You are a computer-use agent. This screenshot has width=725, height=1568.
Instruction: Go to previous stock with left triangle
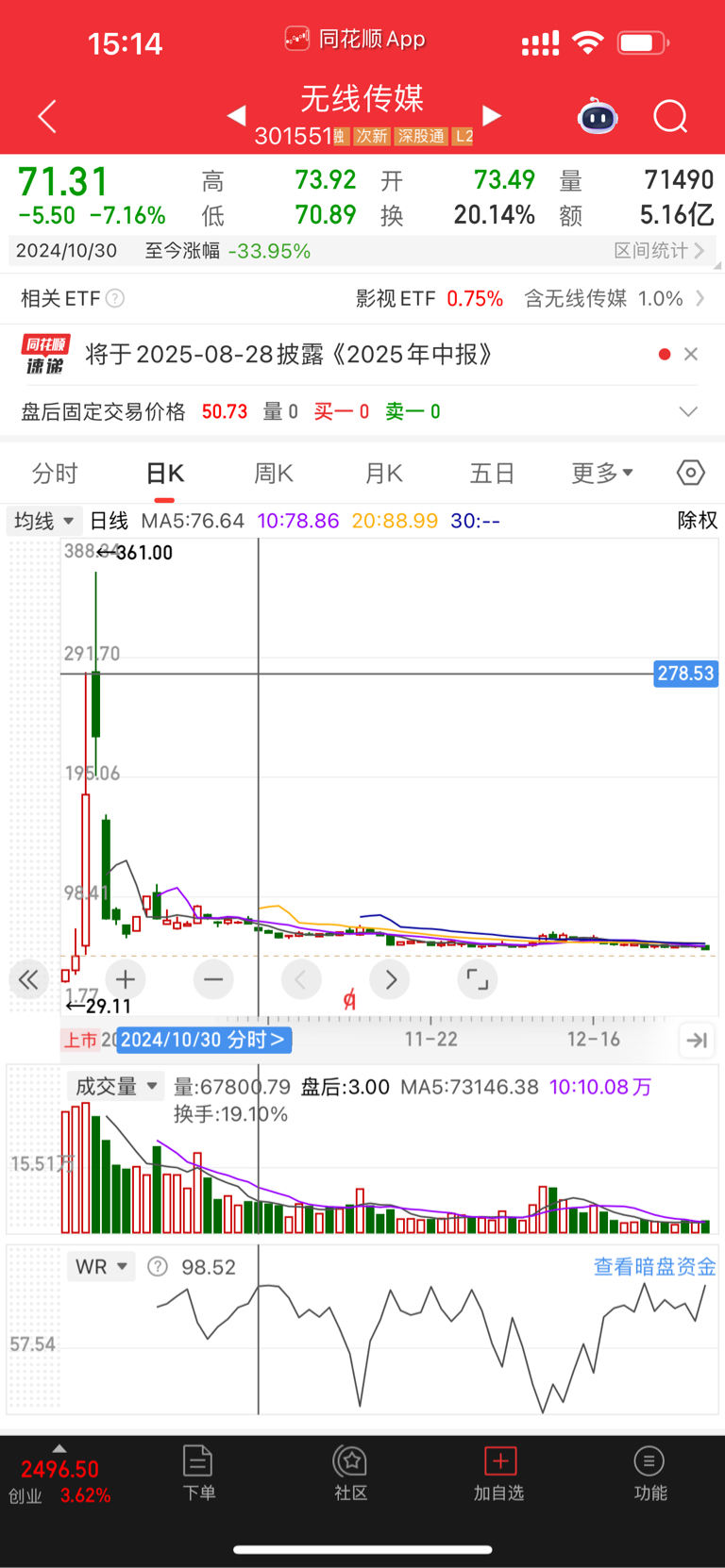[x=237, y=115]
